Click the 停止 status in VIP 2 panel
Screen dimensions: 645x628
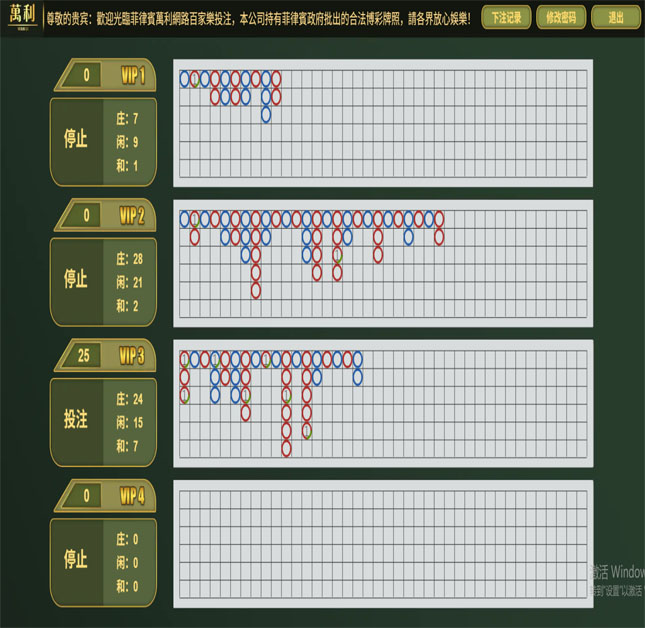click(77, 280)
